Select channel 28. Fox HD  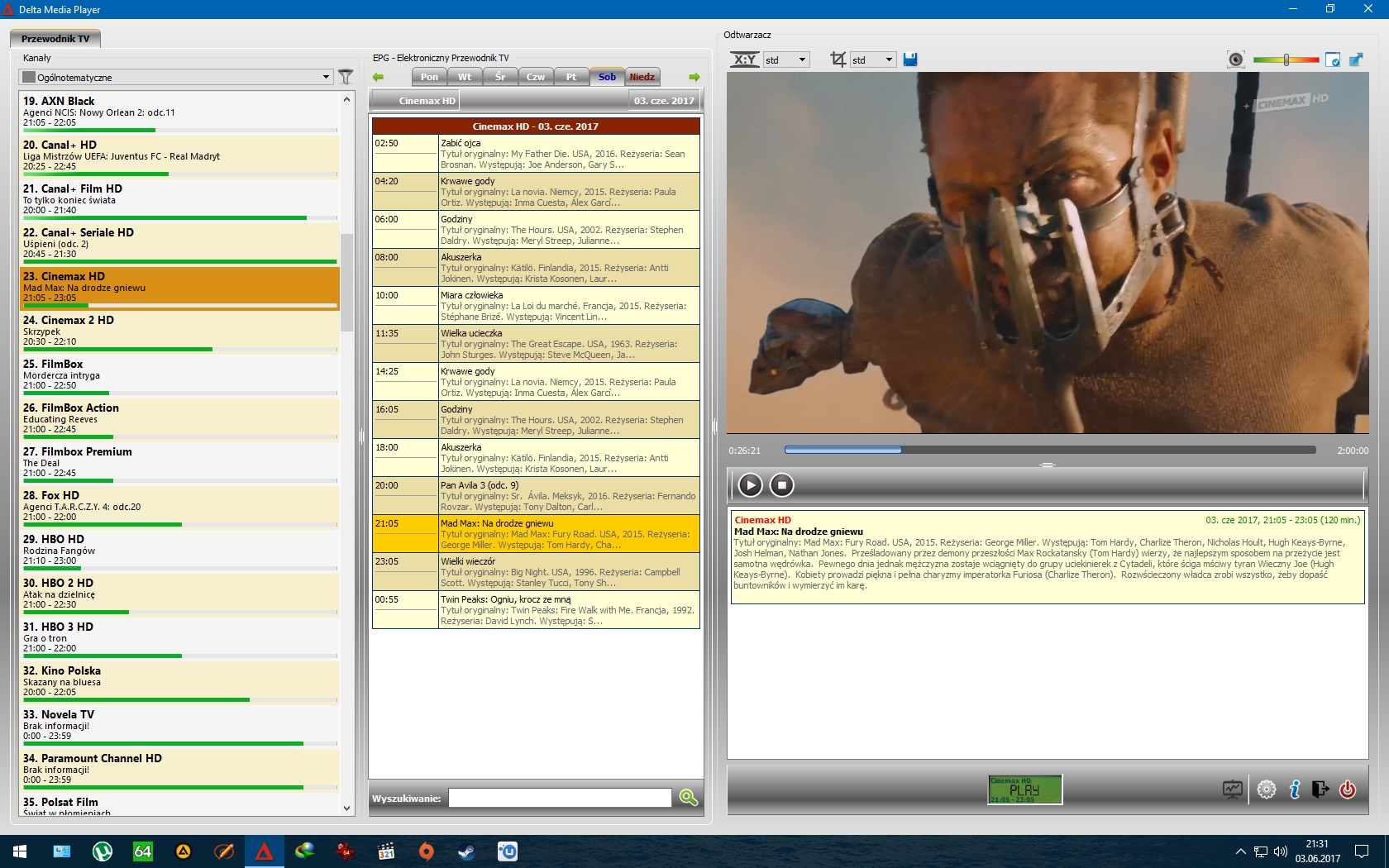[x=179, y=507]
